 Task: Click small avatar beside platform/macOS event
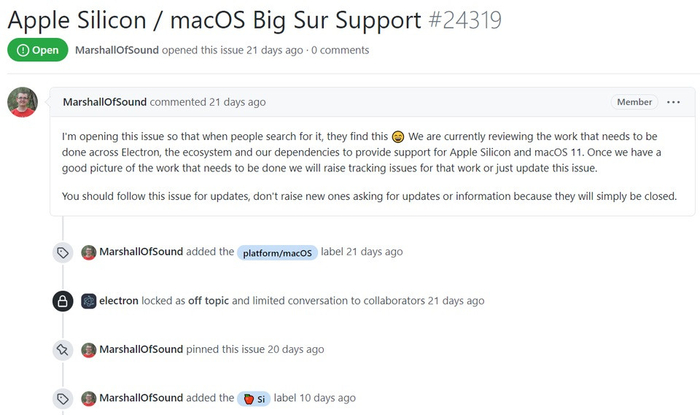tap(88, 252)
